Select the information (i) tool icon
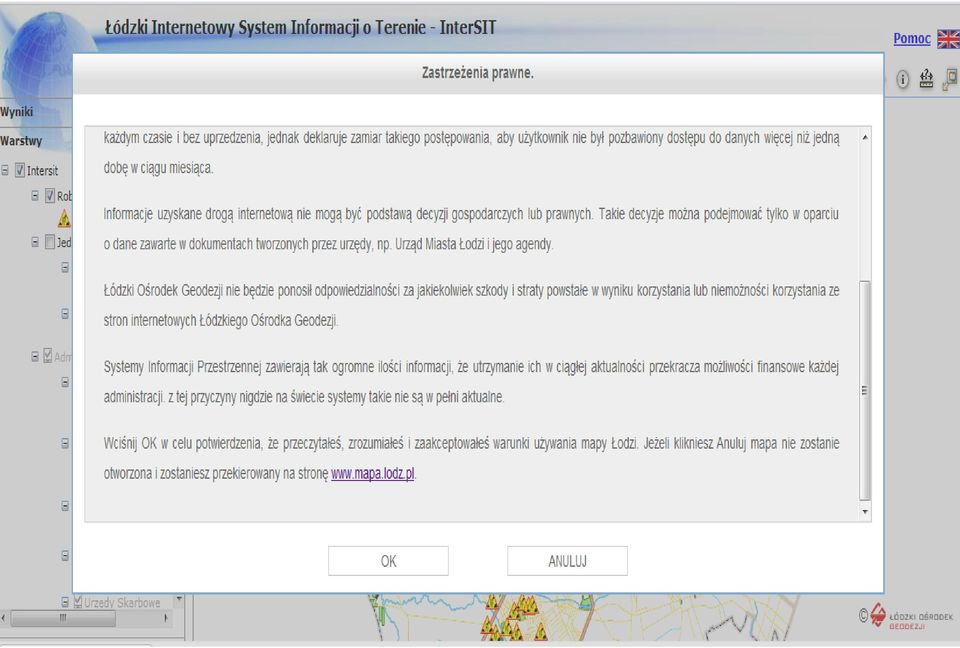Screen dimensions: 960x648 (902, 79)
